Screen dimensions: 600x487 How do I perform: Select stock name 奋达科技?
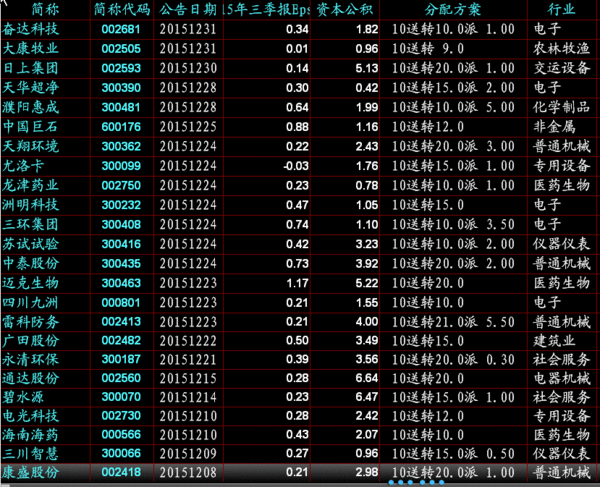30,29
